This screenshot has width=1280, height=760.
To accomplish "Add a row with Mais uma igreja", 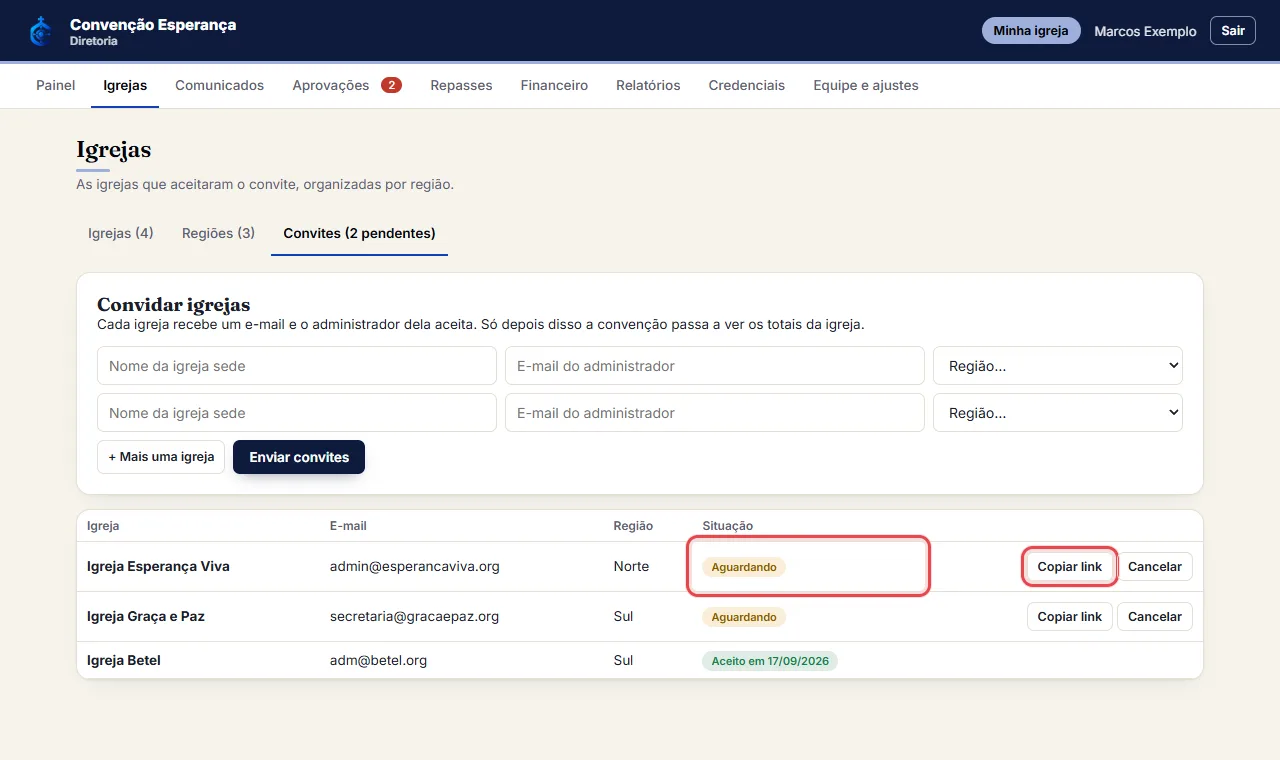I will [x=161, y=457].
